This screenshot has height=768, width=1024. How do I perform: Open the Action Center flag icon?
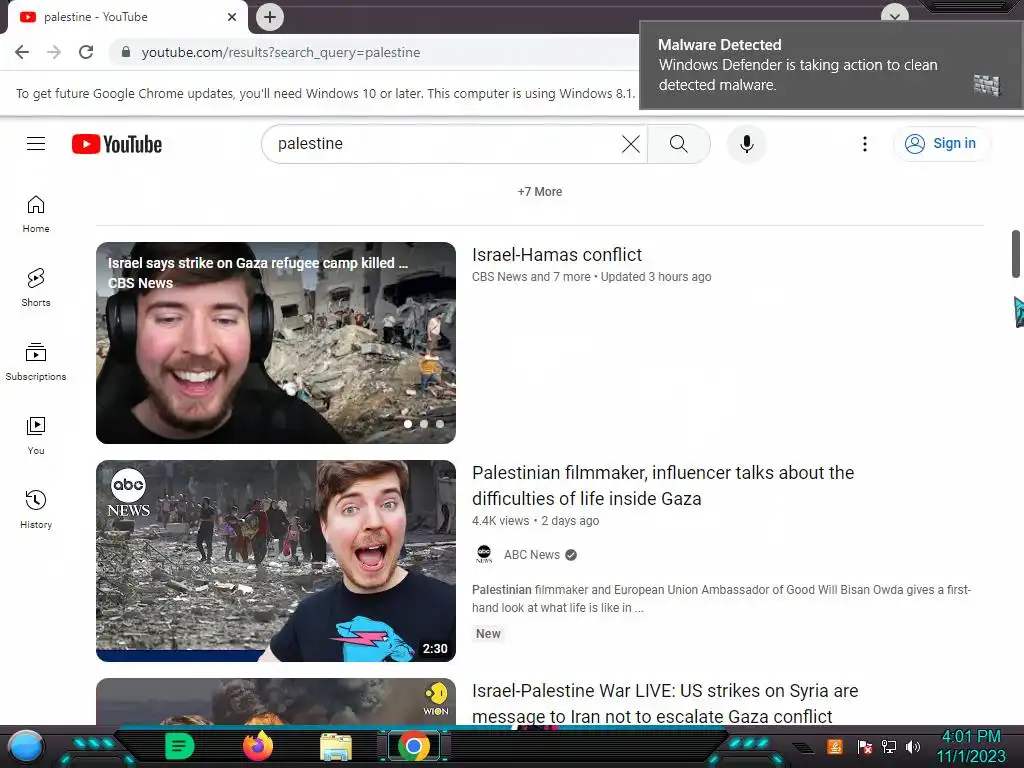(864, 746)
